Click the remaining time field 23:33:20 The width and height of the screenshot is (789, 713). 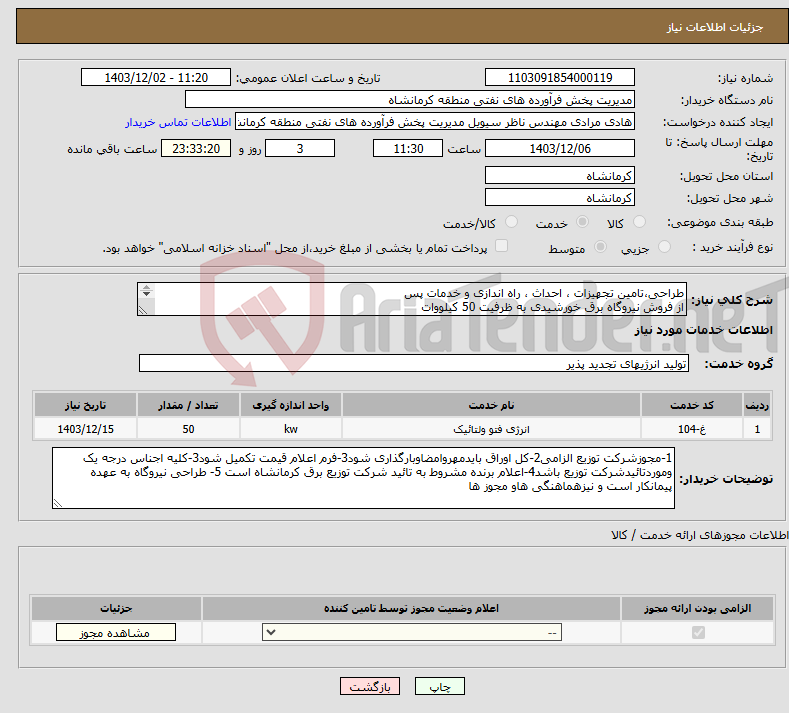pyautogui.click(x=196, y=148)
